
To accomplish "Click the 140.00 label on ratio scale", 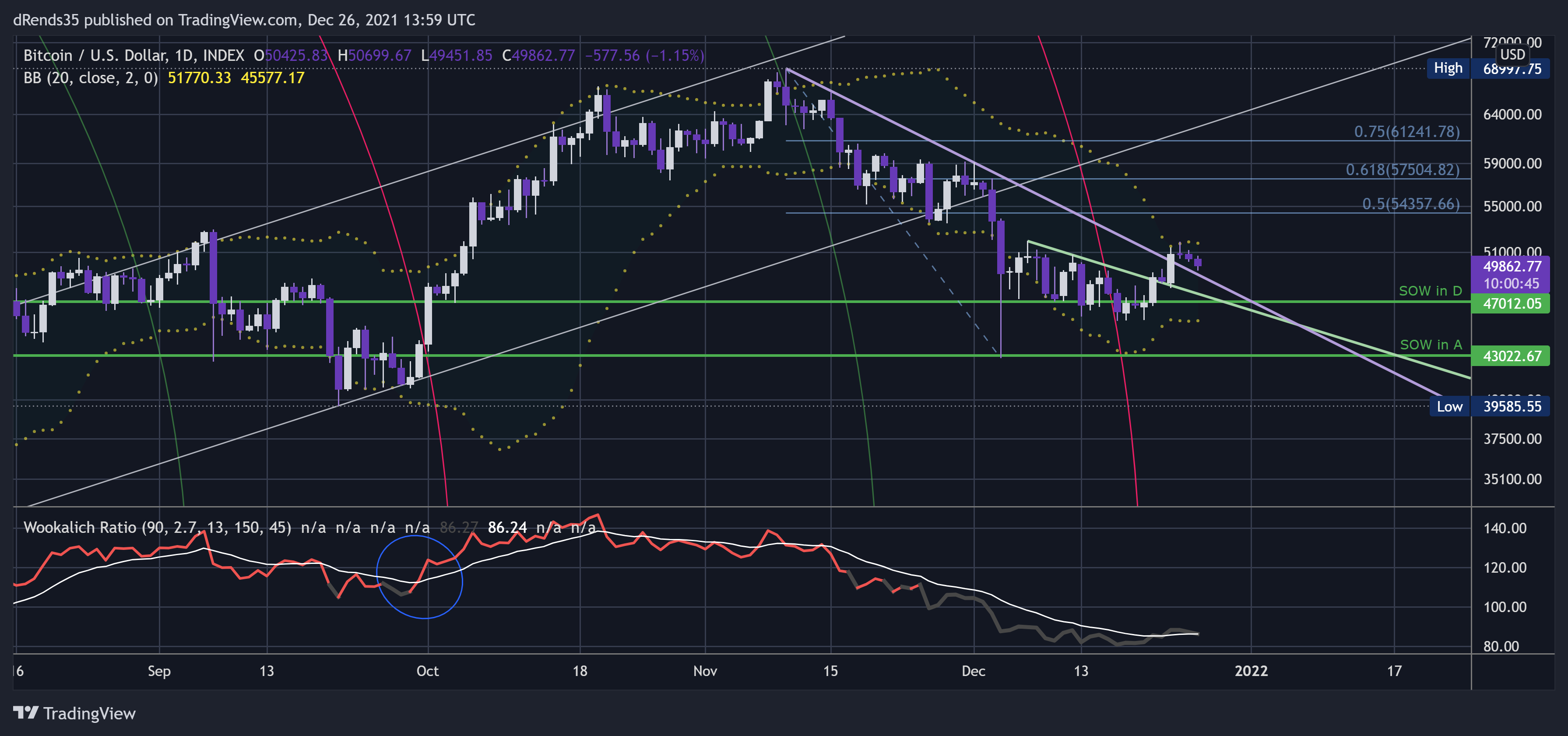I will coord(1505,528).
